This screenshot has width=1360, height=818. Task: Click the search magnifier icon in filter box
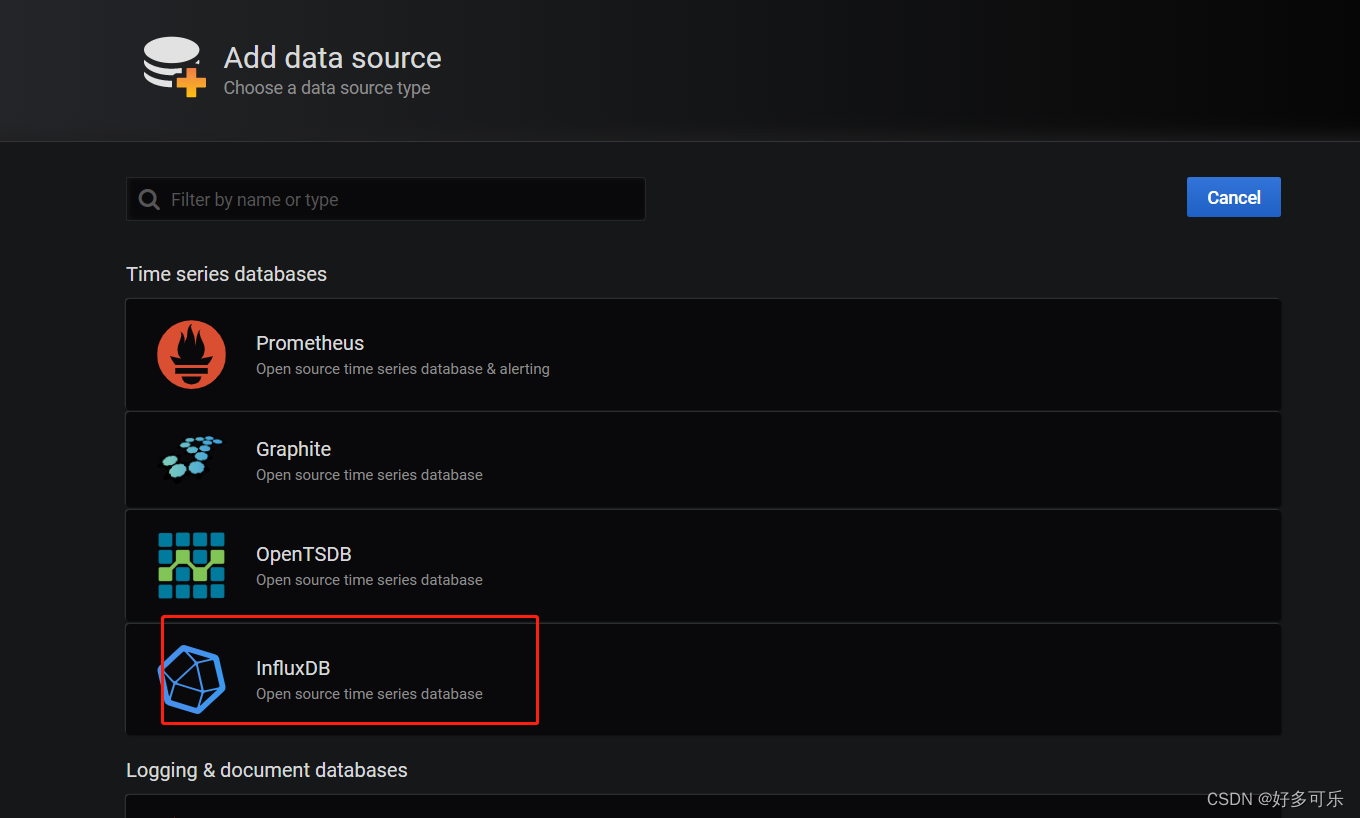click(149, 199)
